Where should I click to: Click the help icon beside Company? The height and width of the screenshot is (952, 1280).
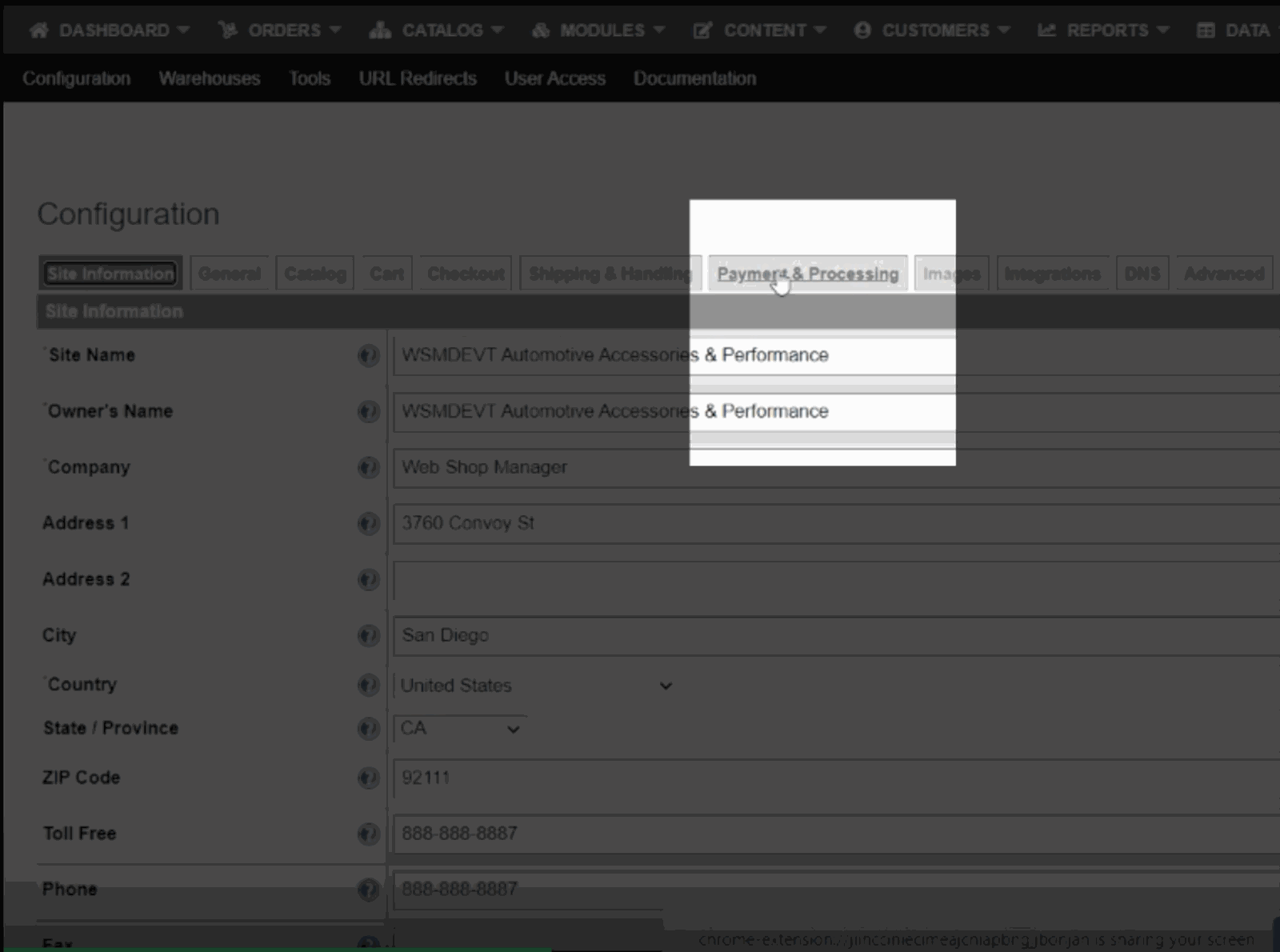pos(368,467)
